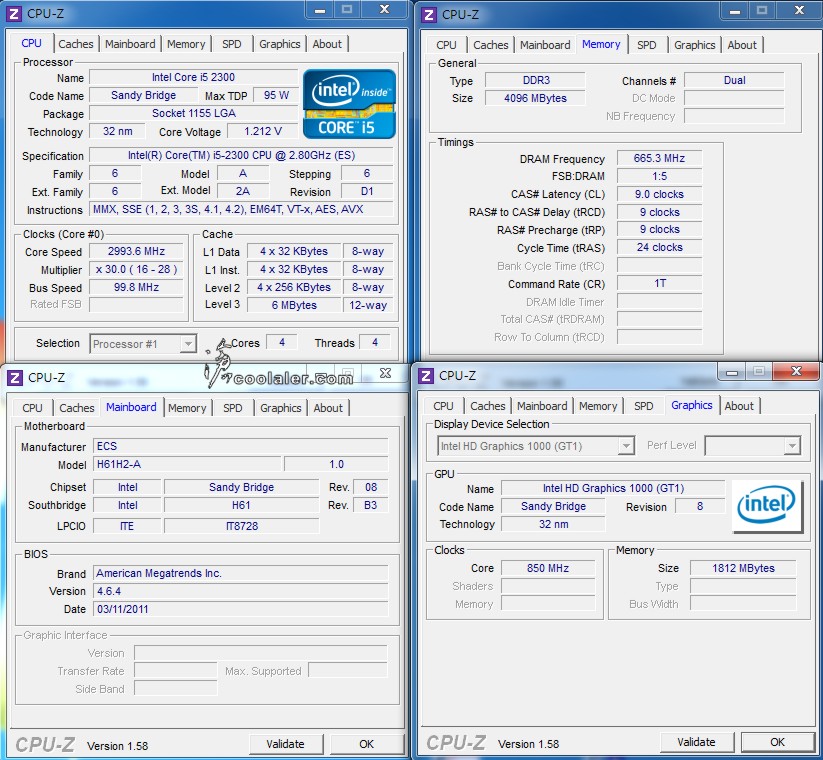Click OK in the GPU window

coord(778,742)
